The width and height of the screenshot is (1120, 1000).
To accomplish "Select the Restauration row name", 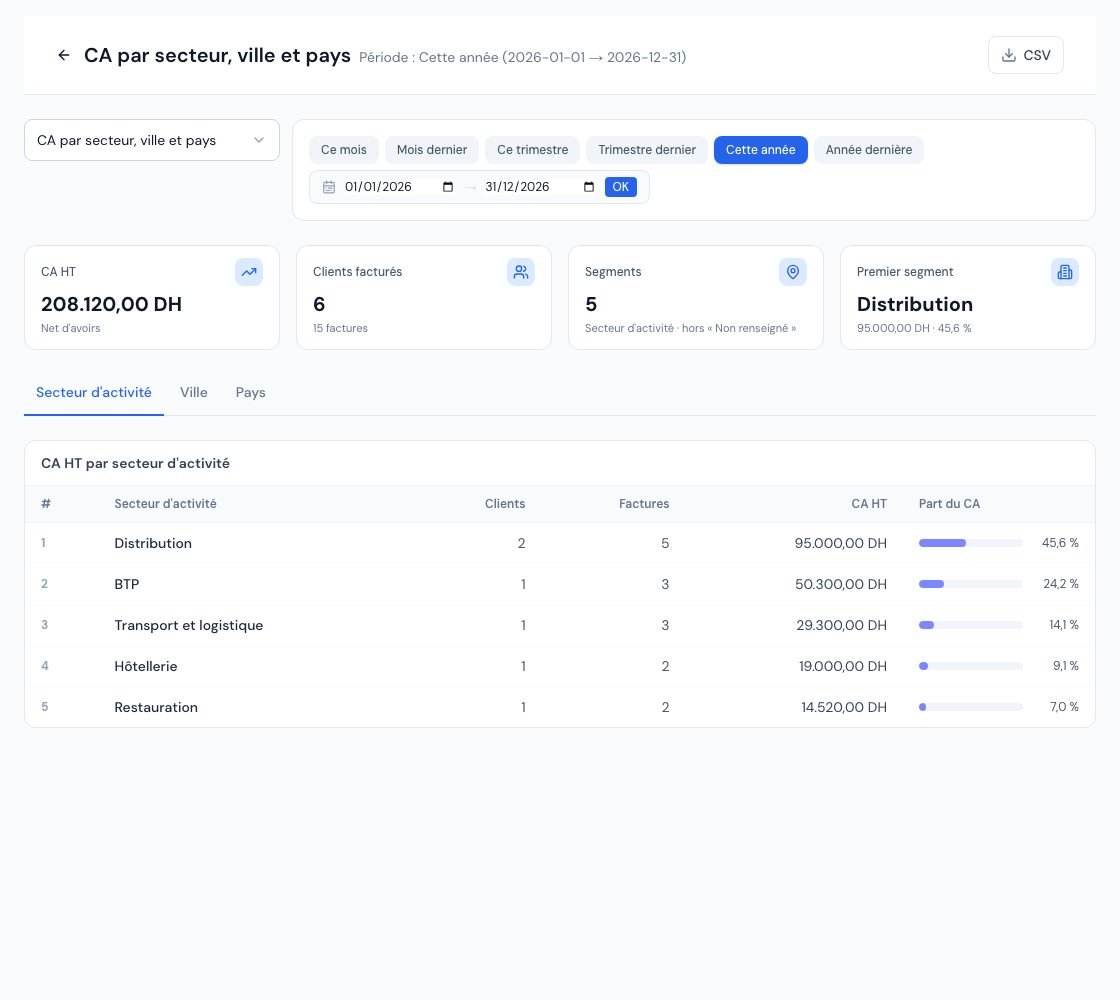I will pyautogui.click(x=156, y=707).
